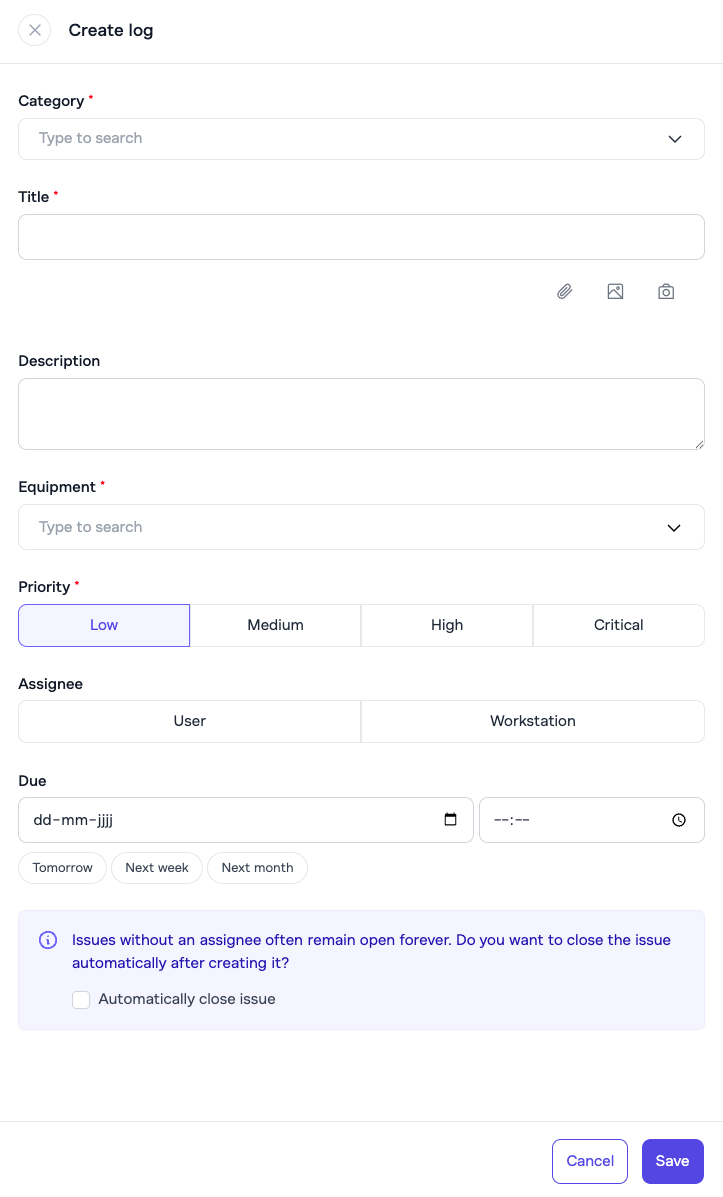Select Medium priority
Image resolution: width=723 pixels, height=1197 pixels.
click(x=275, y=625)
